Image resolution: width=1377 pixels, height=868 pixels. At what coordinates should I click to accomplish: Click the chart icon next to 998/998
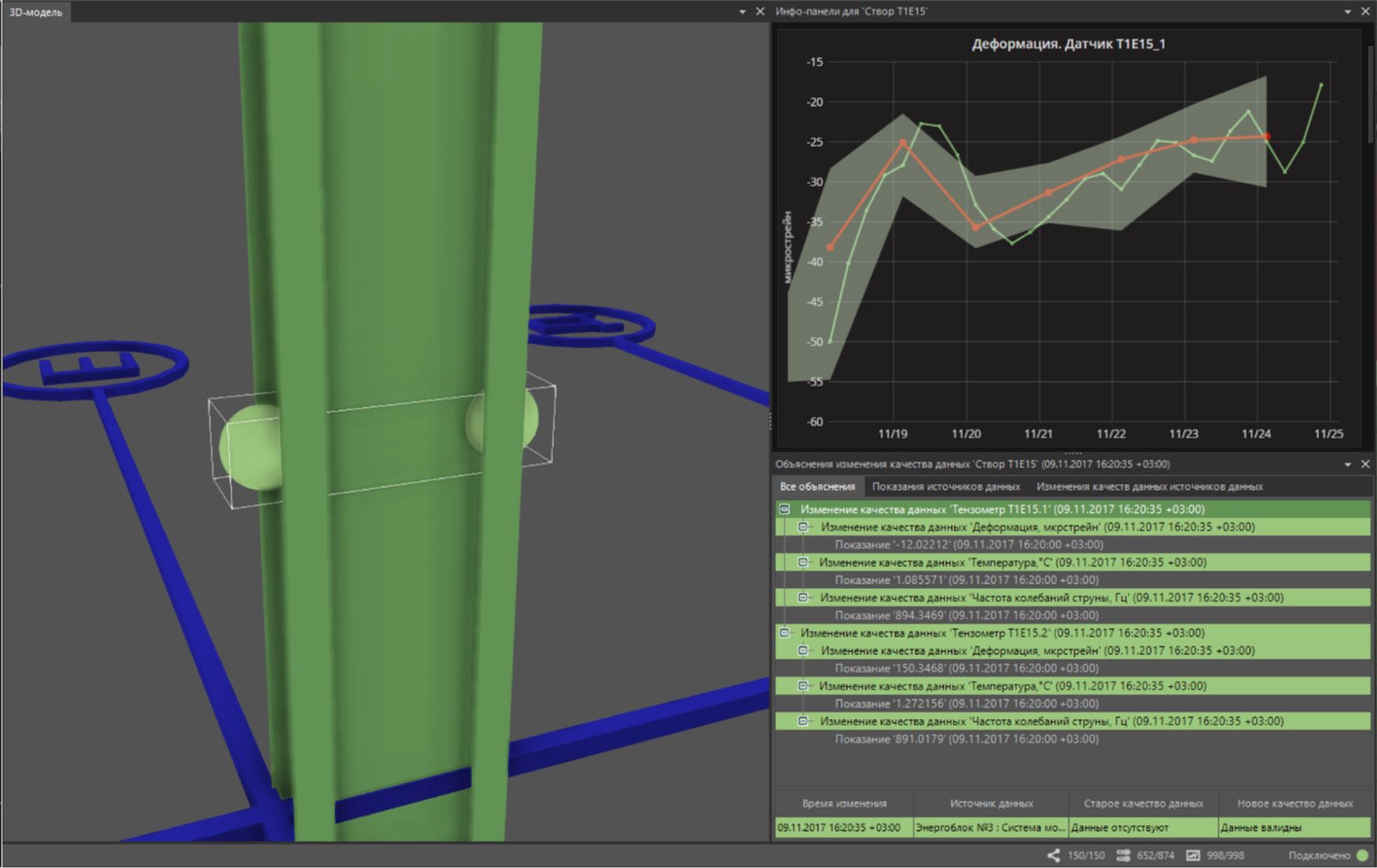(1193, 855)
